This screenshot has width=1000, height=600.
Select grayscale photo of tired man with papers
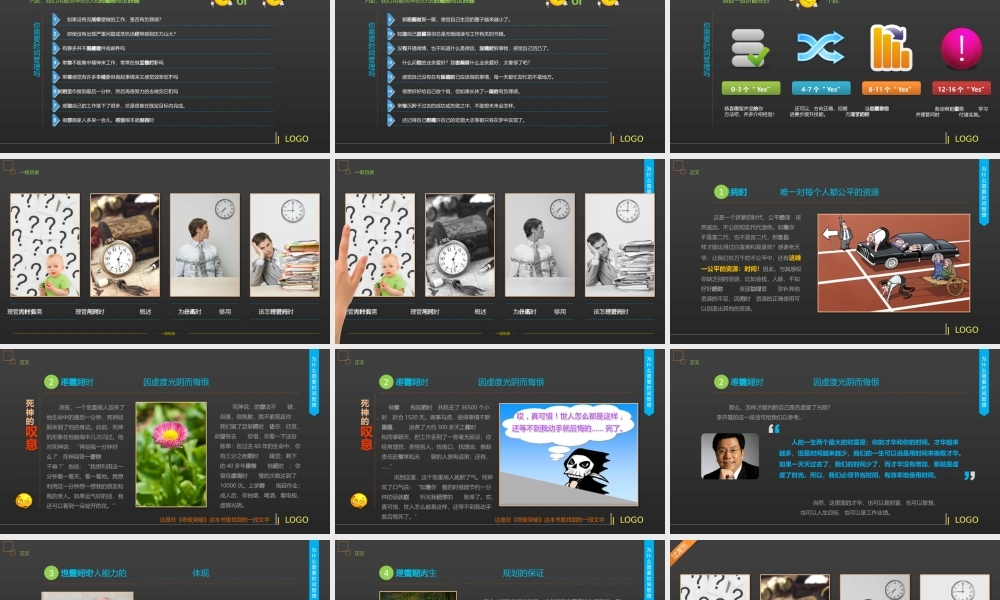pos(619,245)
